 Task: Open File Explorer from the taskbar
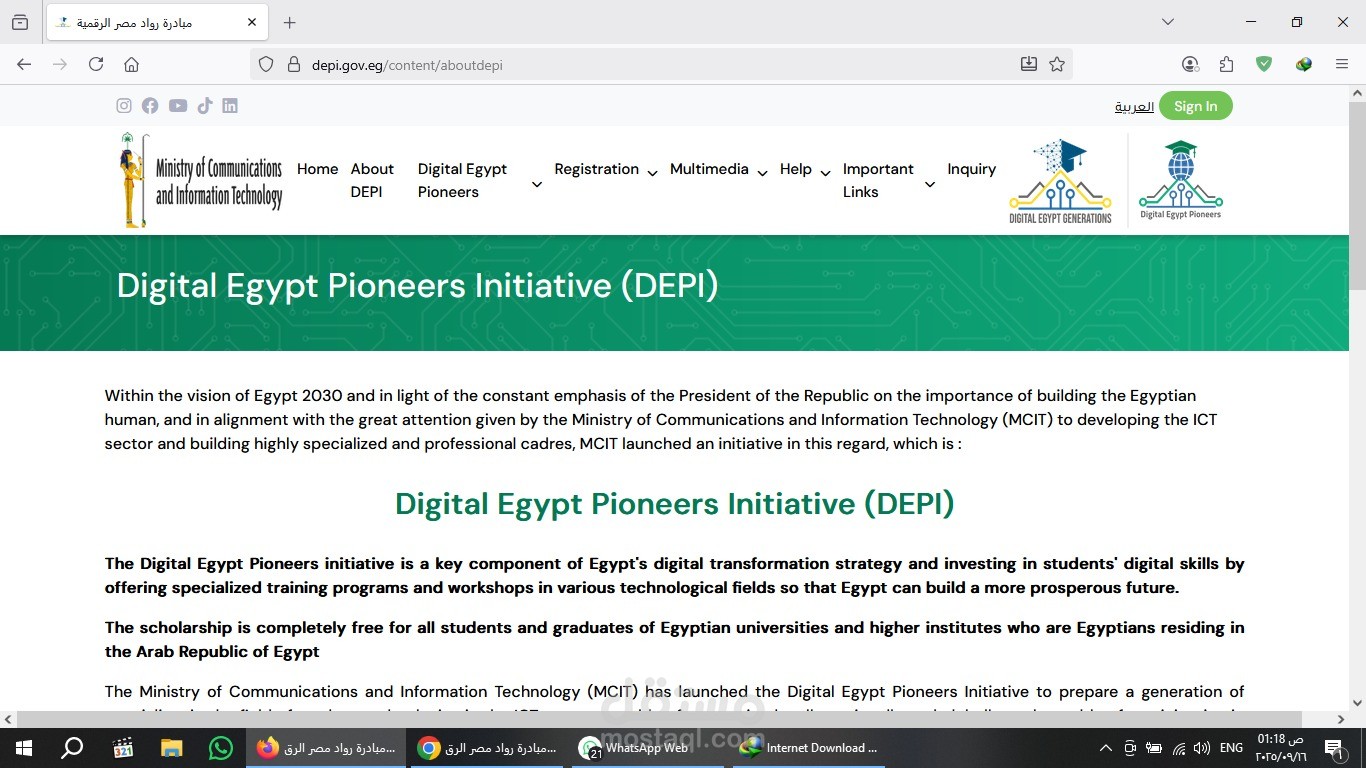pos(172,748)
